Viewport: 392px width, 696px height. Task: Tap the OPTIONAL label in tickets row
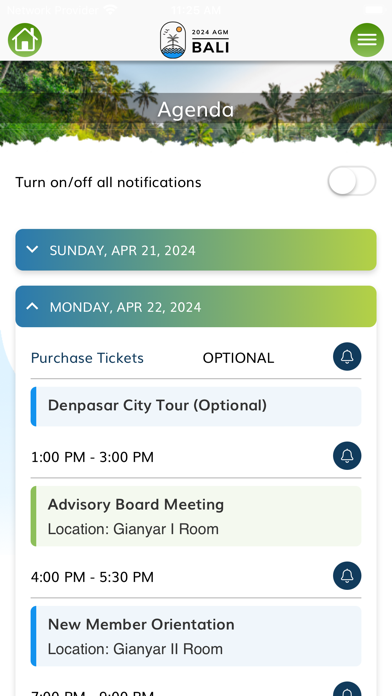pyautogui.click(x=238, y=358)
